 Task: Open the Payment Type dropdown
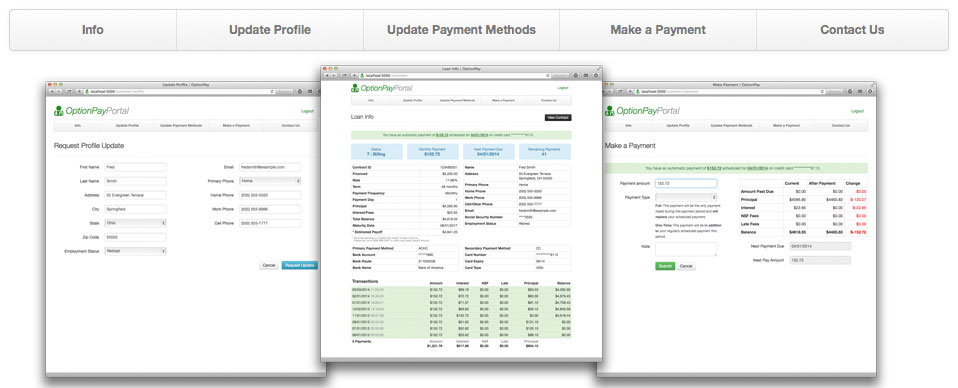pyautogui.click(x=686, y=197)
